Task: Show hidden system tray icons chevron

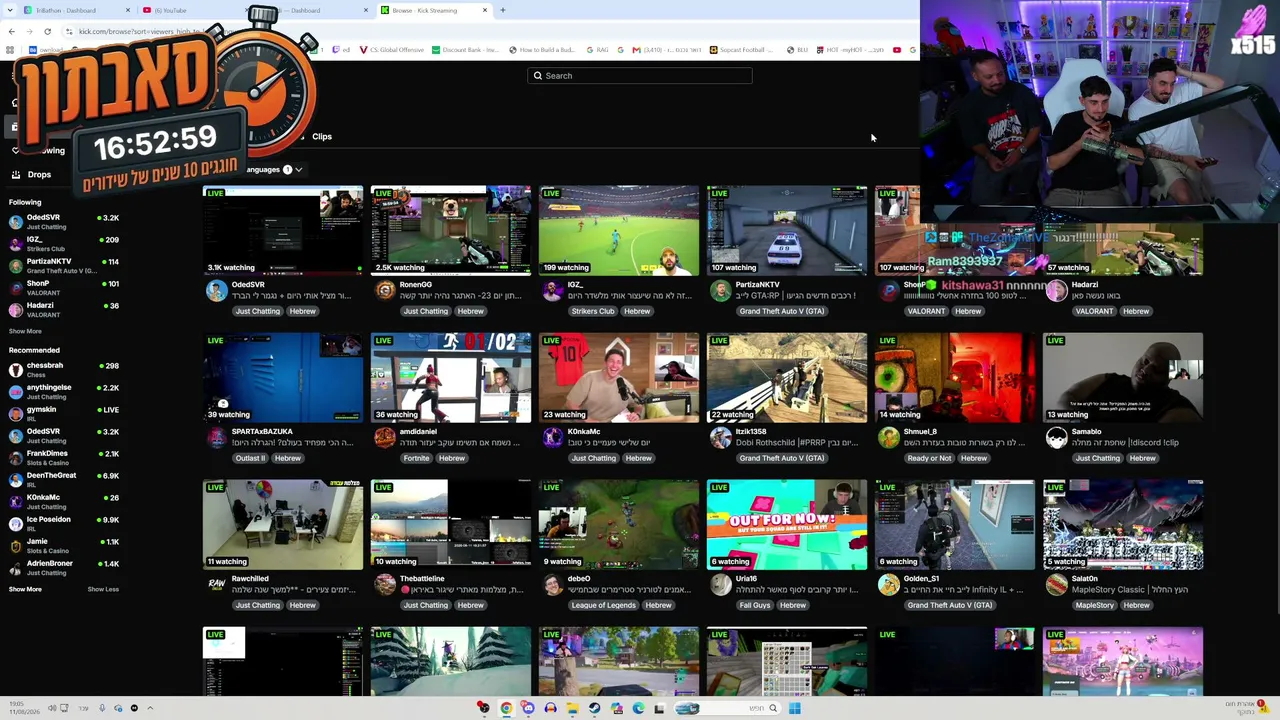Action: click(150, 709)
